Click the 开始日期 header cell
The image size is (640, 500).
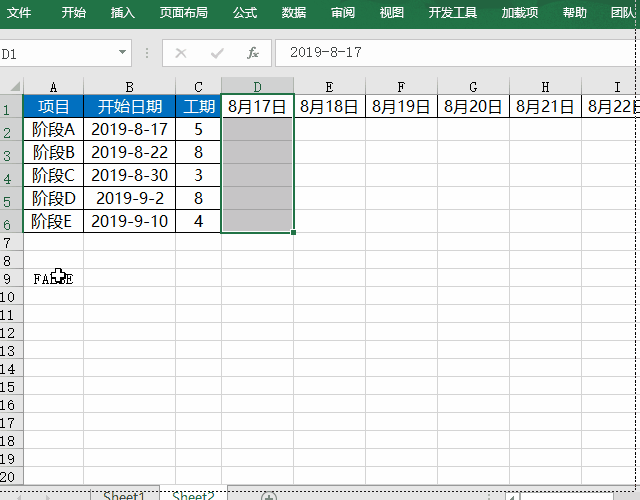[129, 107]
